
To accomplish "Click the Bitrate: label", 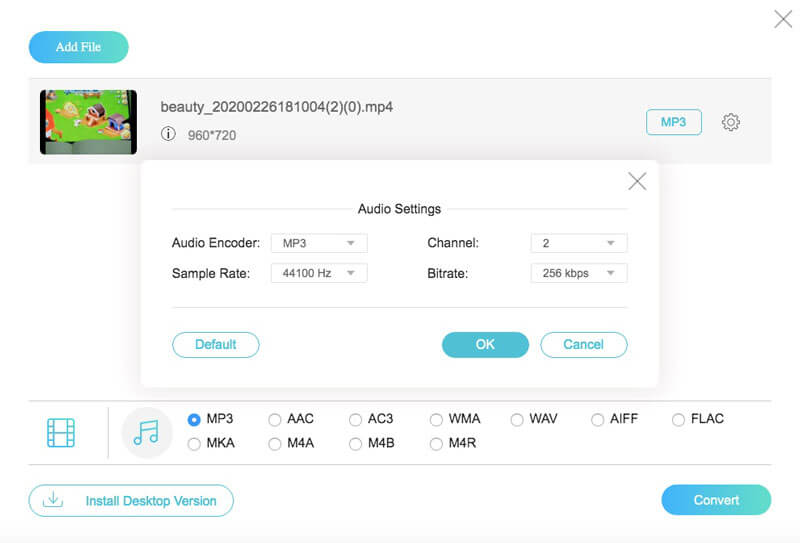I will pyautogui.click(x=447, y=274).
